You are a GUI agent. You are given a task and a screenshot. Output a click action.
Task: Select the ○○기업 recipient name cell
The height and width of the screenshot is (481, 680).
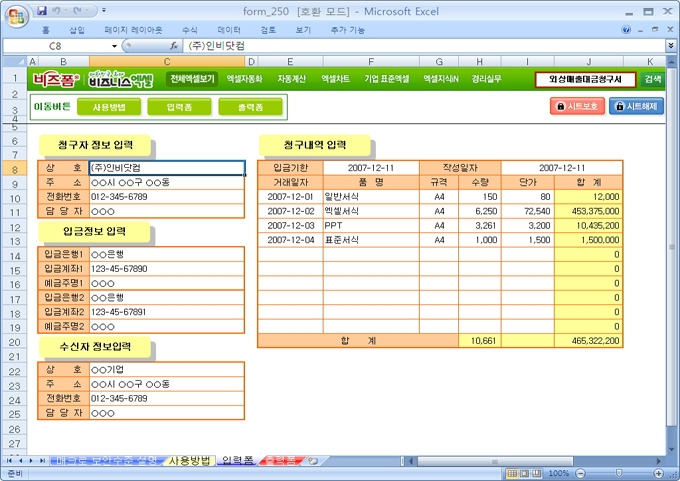pyautogui.click(x=167, y=370)
